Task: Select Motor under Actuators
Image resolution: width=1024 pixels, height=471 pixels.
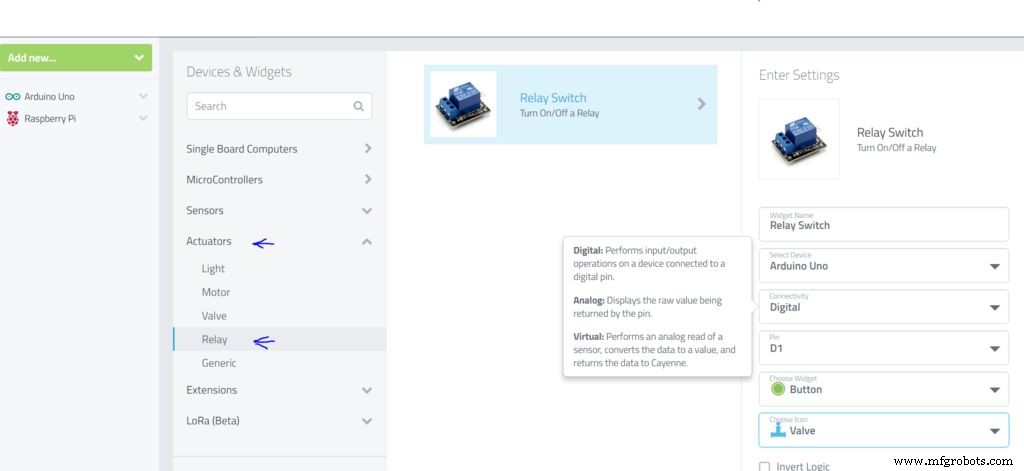Action: coord(216,292)
